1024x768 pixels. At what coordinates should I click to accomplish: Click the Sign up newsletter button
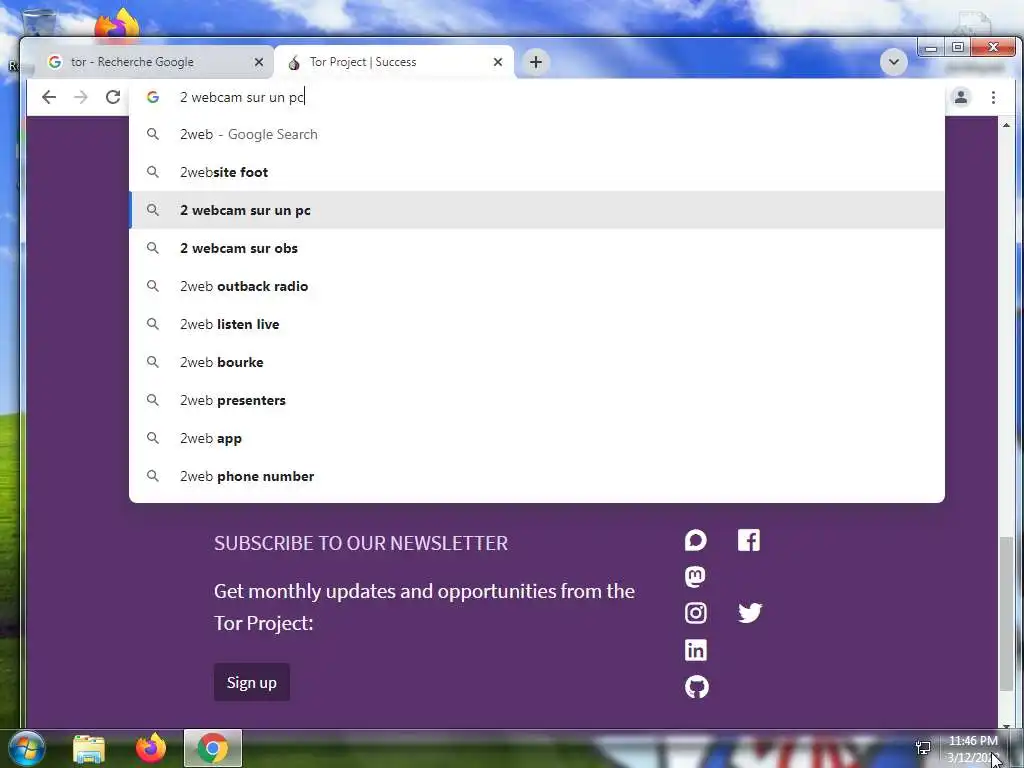click(x=251, y=682)
